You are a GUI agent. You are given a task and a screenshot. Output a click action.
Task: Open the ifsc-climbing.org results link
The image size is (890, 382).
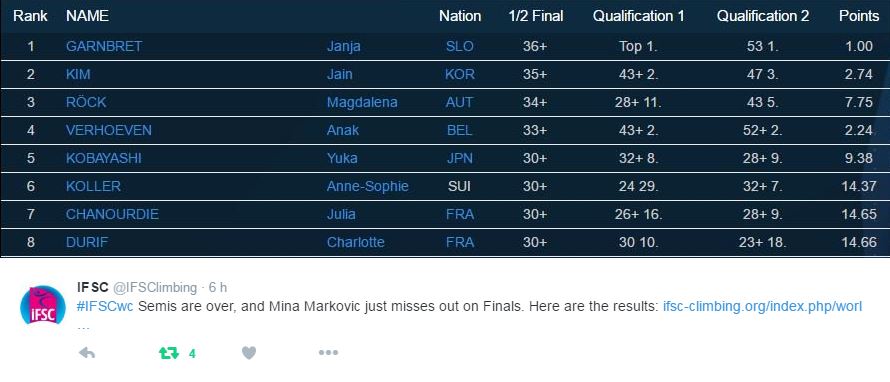click(x=762, y=307)
